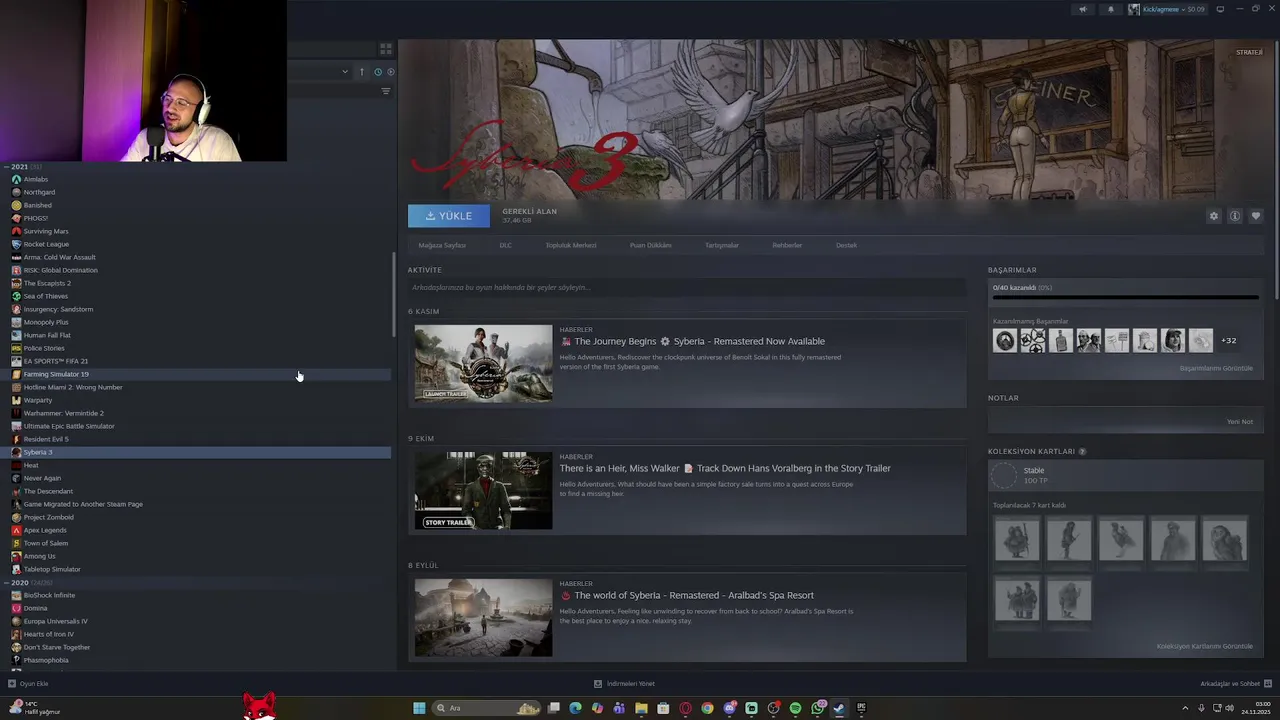Add Syberia 3 to favorites heart icon
Viewport: 1280px width, 720px height.
1256,216
